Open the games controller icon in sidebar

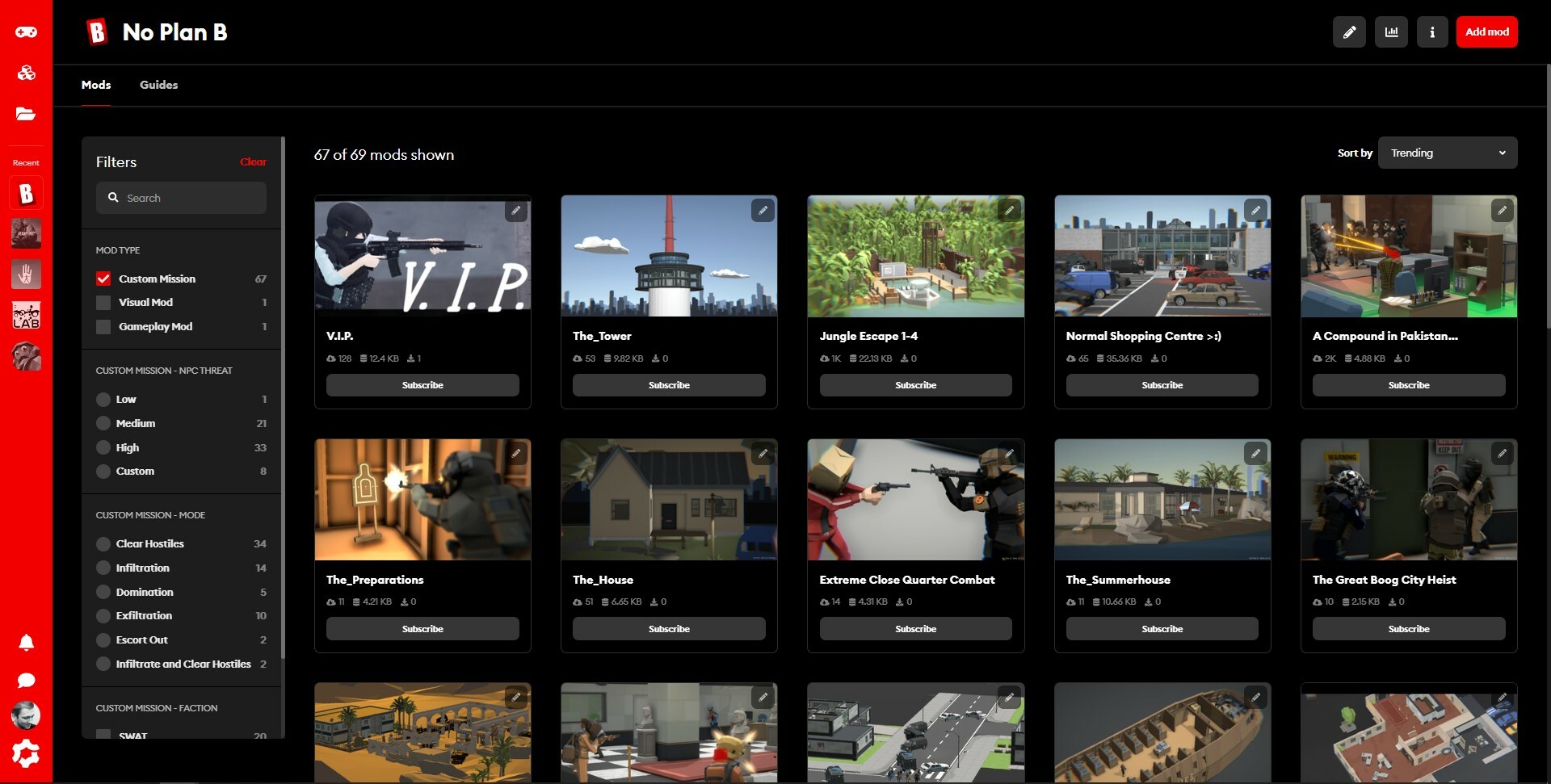pyautogui.click(x=26, y=32)
